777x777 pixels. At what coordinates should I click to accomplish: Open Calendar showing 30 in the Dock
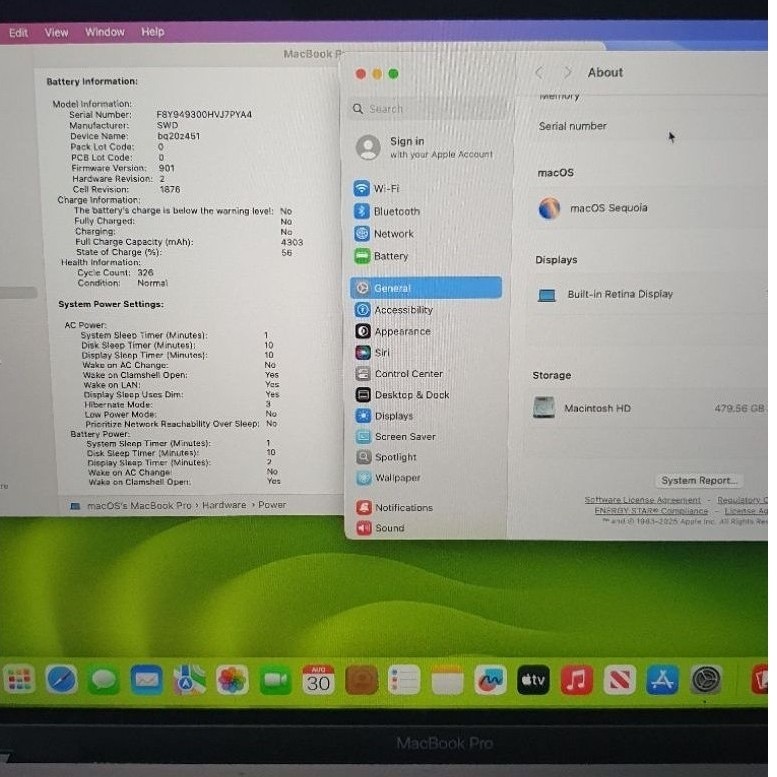coord(318,679)
